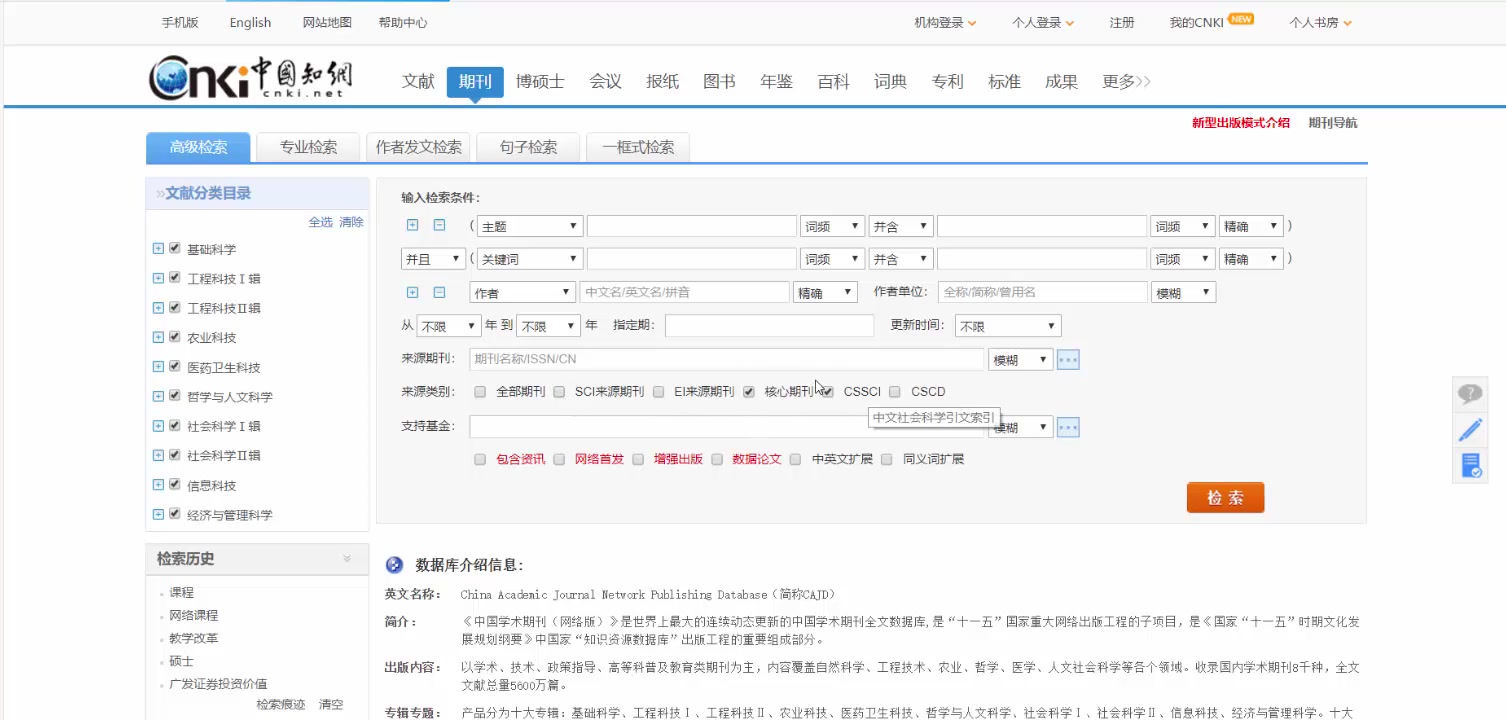Add an author row with plus icon
Screen dimensions: 1506x720
click(x=412, y=292)
